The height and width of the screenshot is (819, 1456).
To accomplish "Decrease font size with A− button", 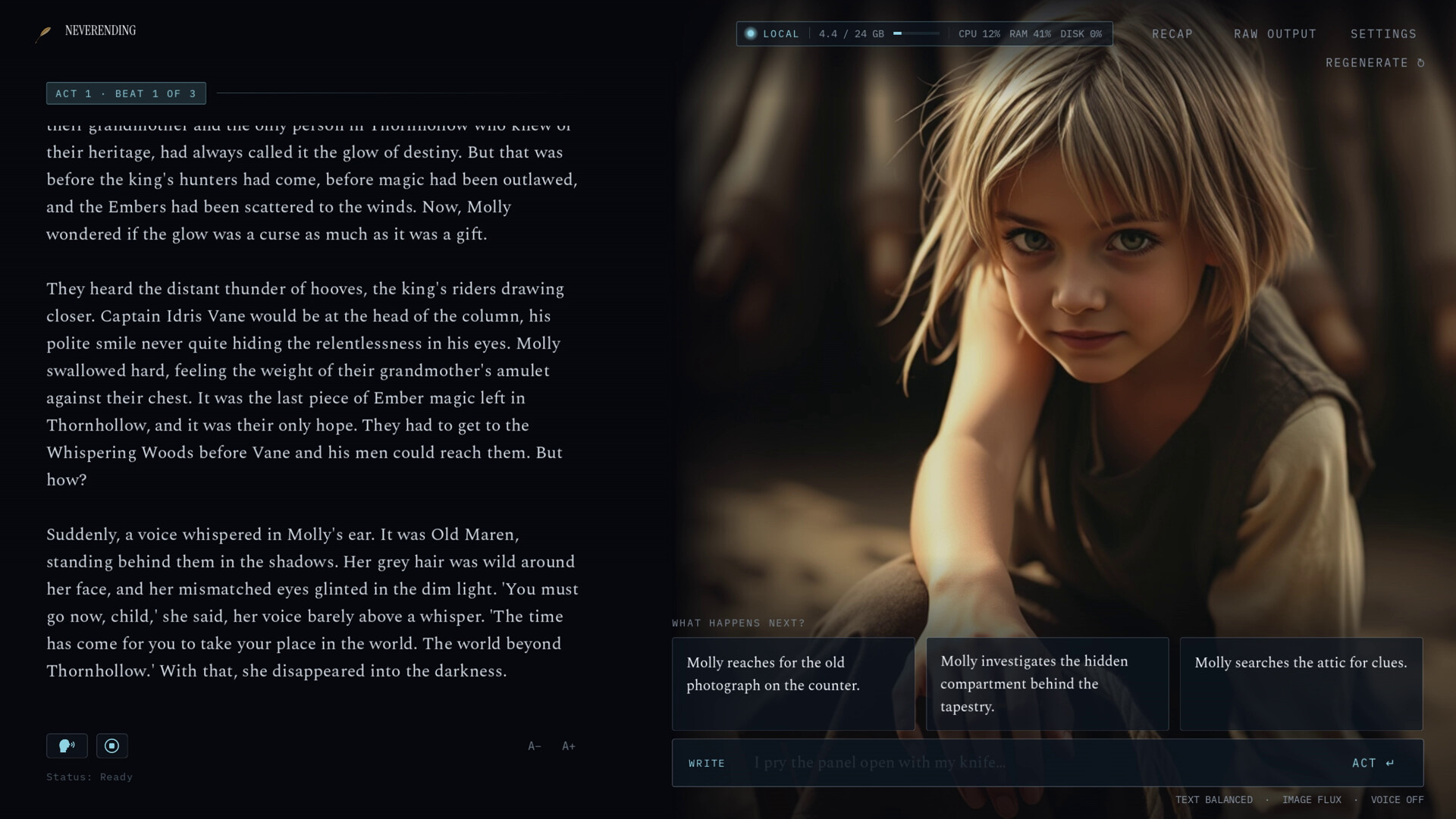I will pos(535,746).
